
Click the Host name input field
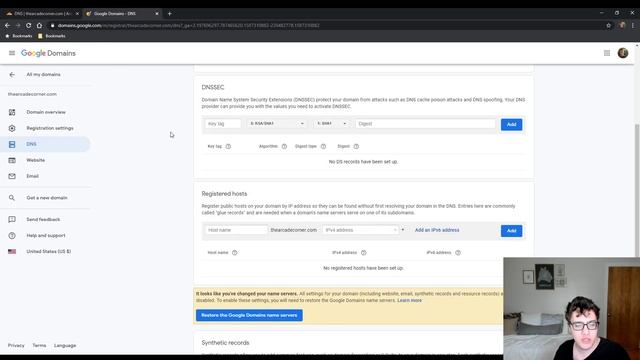[236, 230]
